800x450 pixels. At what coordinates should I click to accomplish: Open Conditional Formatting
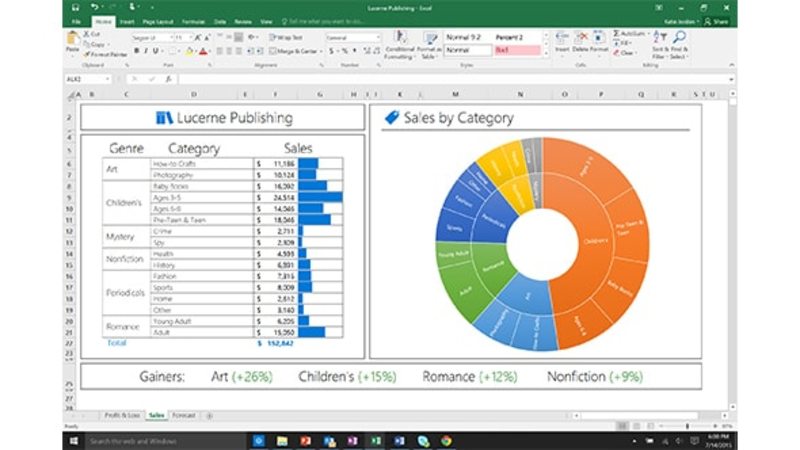pyautogui.click(x=399, y=45)
